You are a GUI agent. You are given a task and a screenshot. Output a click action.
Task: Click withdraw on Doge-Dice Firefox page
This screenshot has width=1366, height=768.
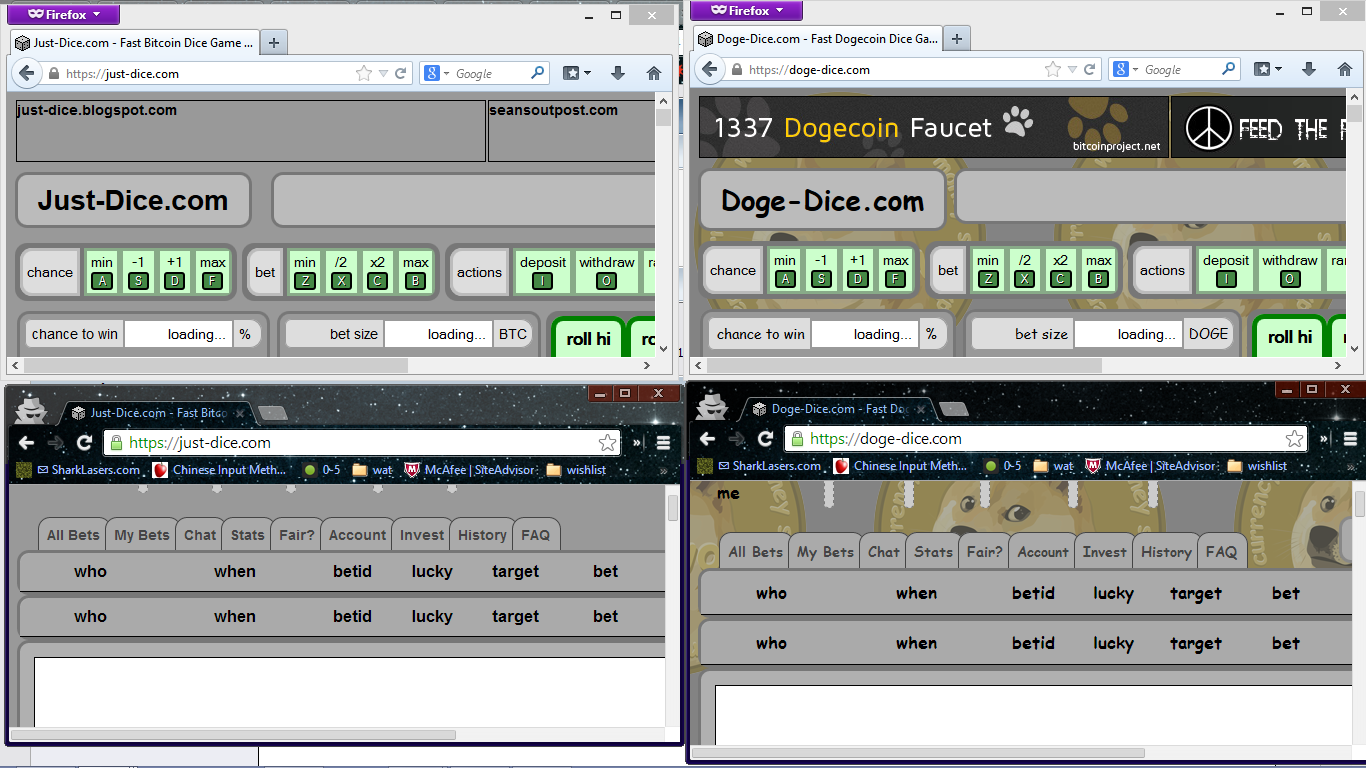1290,269
